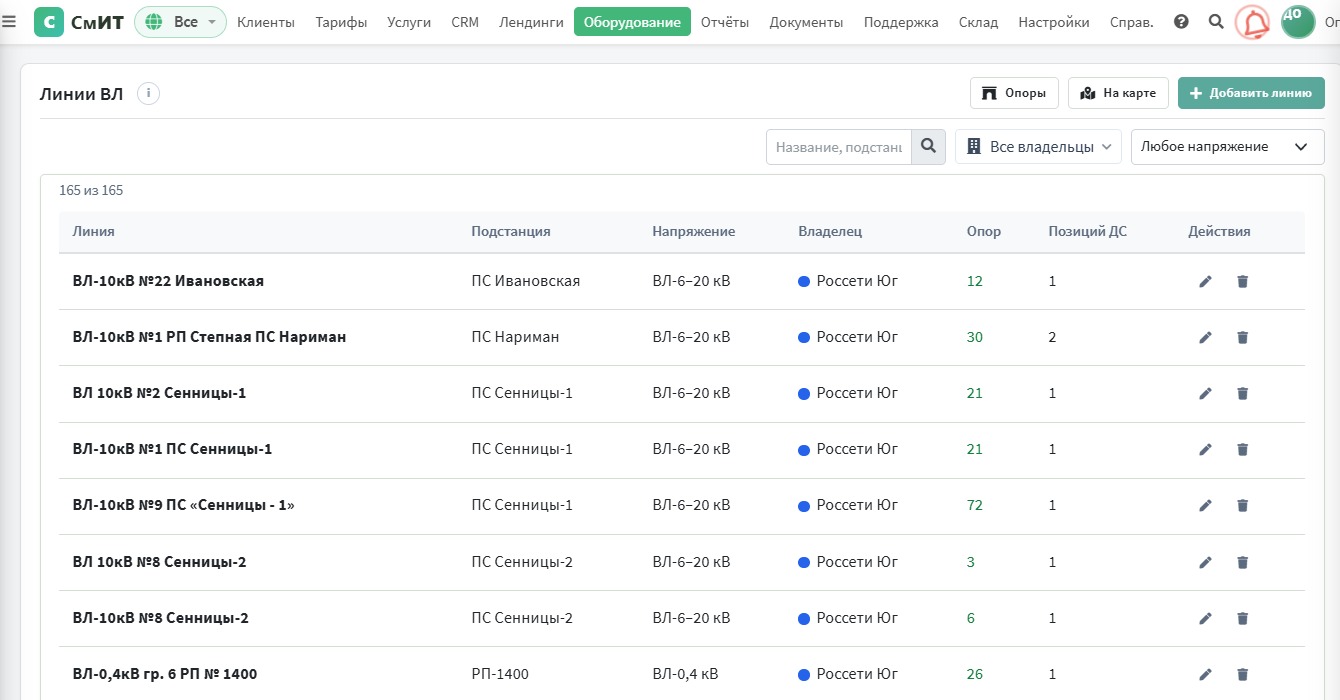Click the Линия column header
The image size is (1340, 700).
pos(94,232)
